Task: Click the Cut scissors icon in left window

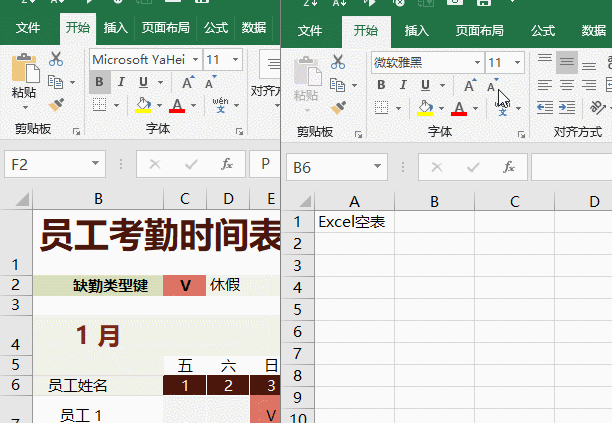Action: coord(56,60)
